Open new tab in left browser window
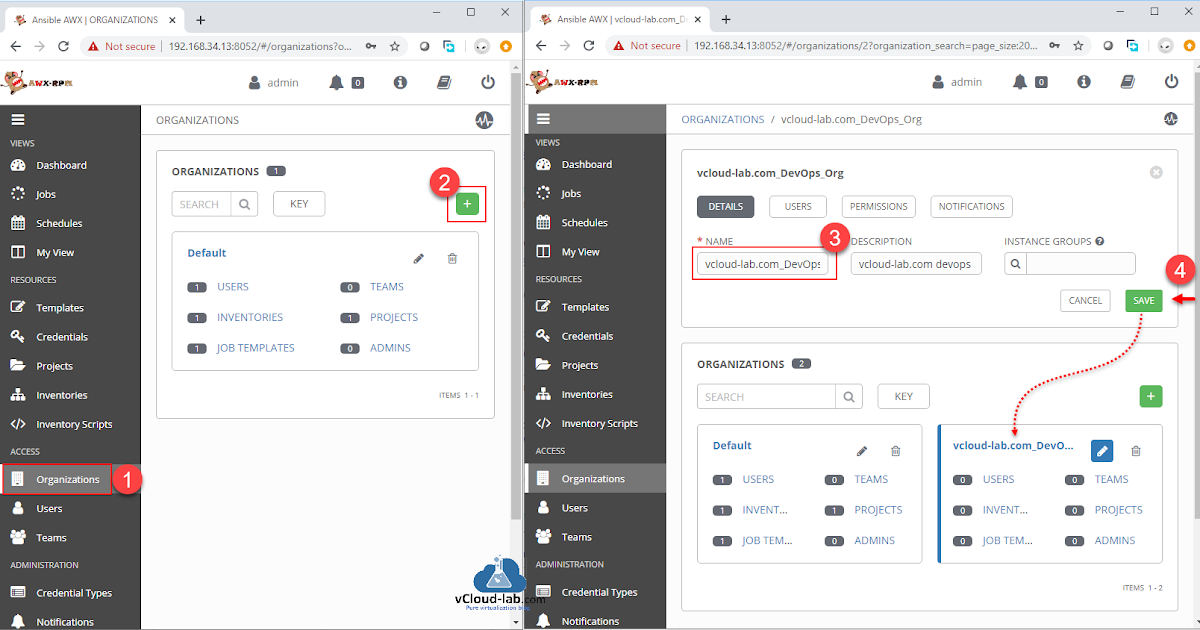The height and width of the screenshot is (630, 1200). pos(200,19)
